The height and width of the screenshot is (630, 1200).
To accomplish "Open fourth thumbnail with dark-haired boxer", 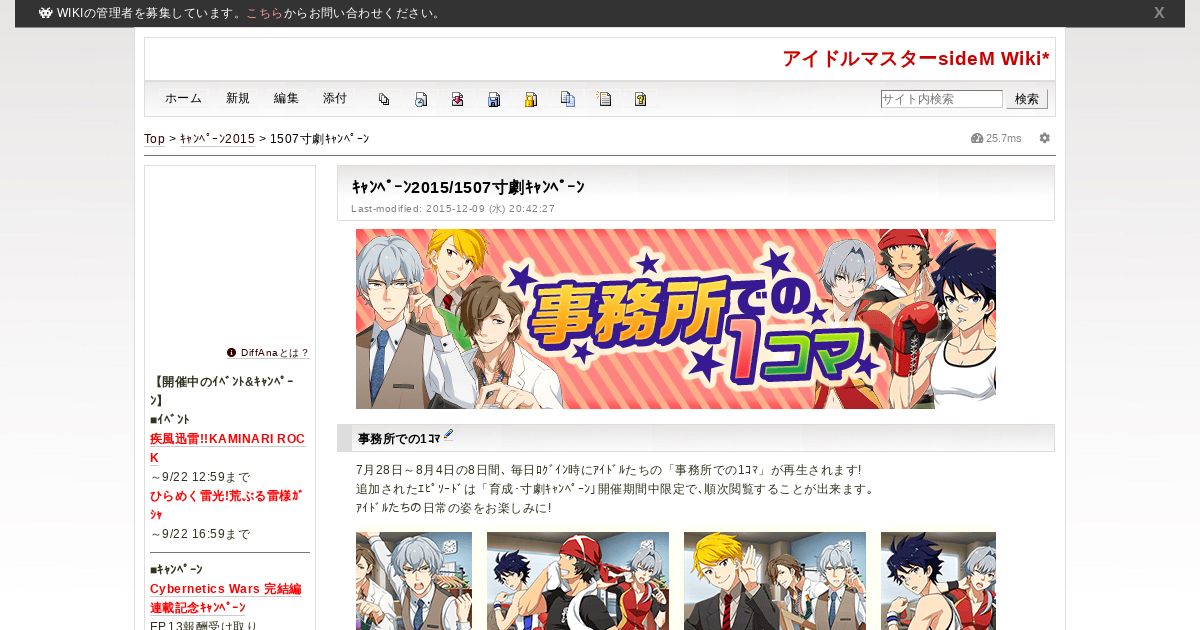I will pos(938,581).
